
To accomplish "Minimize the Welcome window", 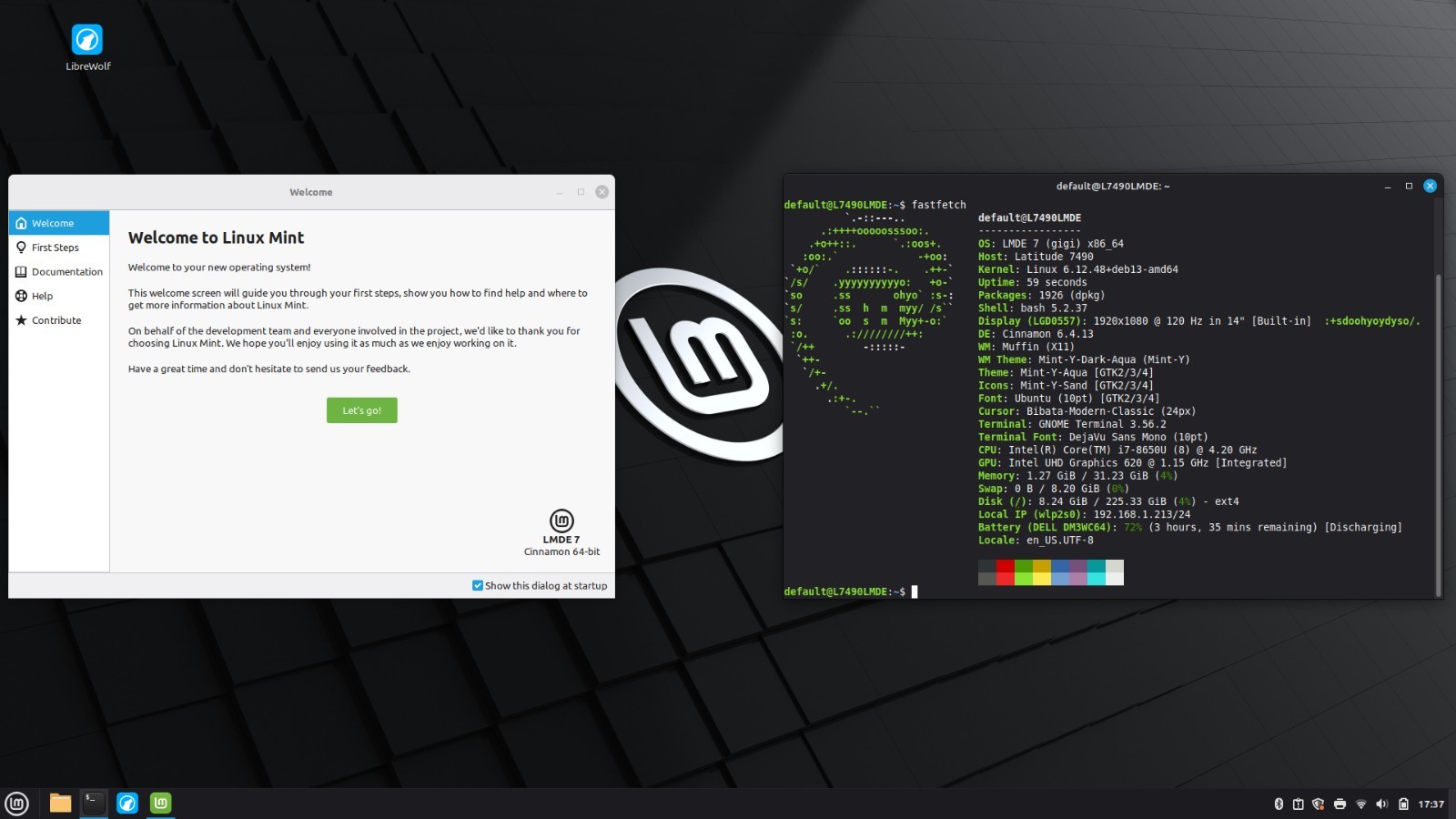I will coord(560,192).
